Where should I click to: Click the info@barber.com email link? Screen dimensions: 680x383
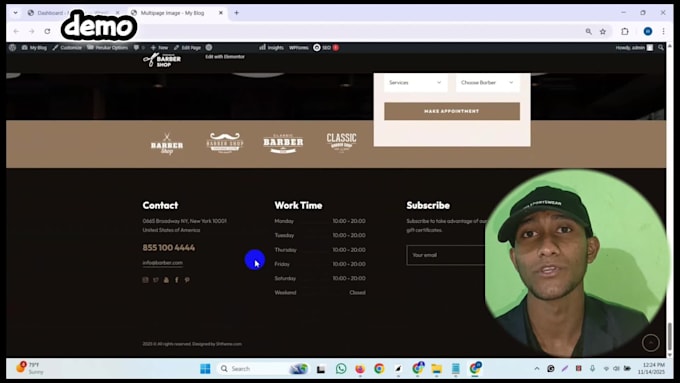163,263
